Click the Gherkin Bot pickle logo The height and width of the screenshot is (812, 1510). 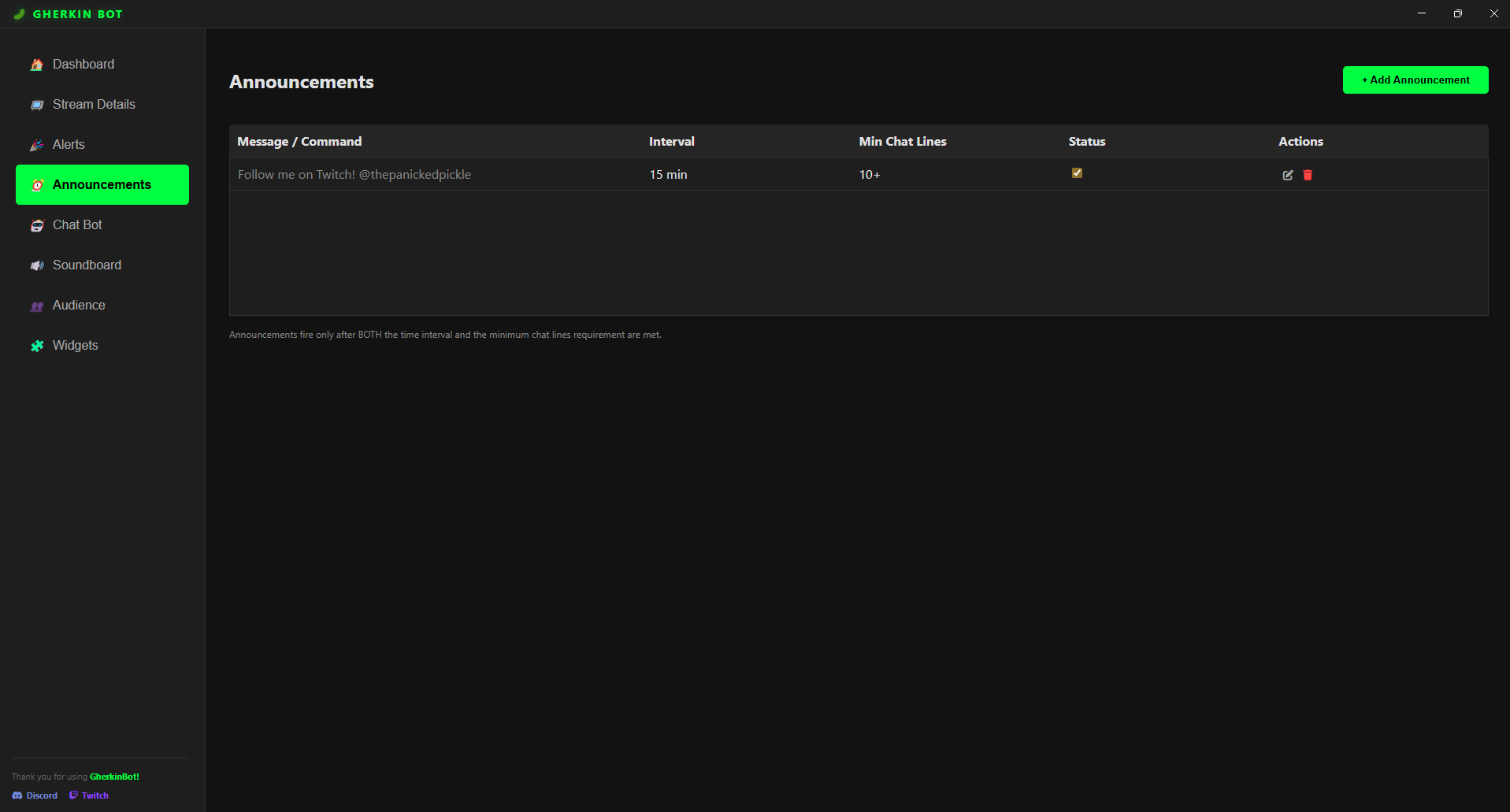point(18,13)
